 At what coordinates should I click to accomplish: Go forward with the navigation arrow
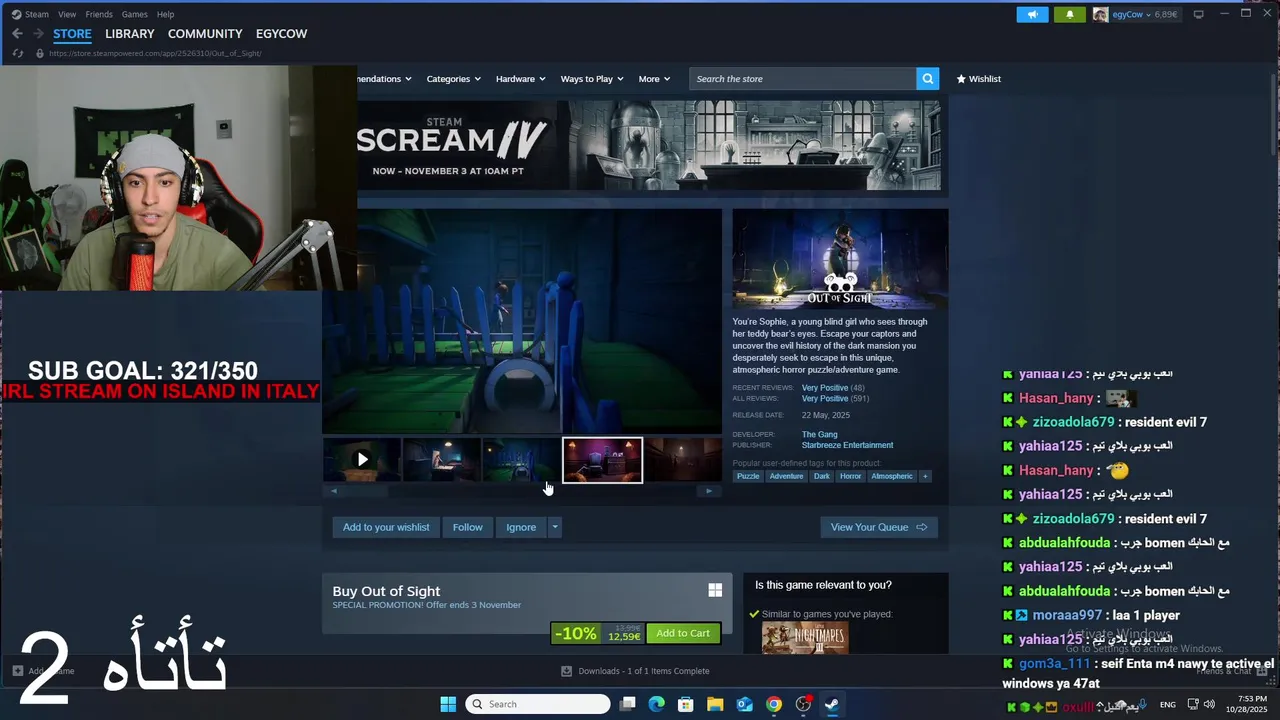(x=37, y=34)
